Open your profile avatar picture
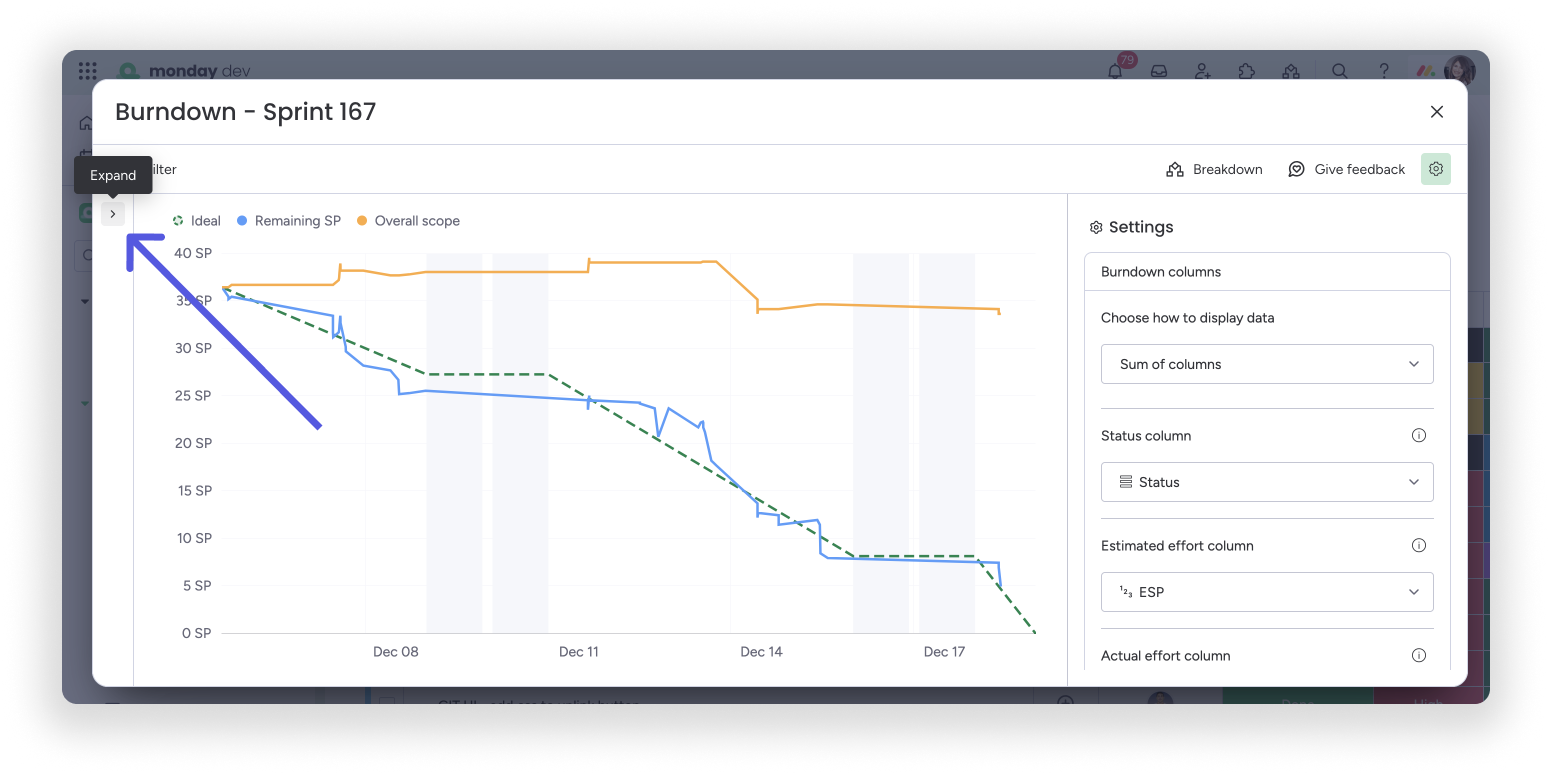Image resolution: width=1548 pixels, height=774 pixels. point(1459,70)
